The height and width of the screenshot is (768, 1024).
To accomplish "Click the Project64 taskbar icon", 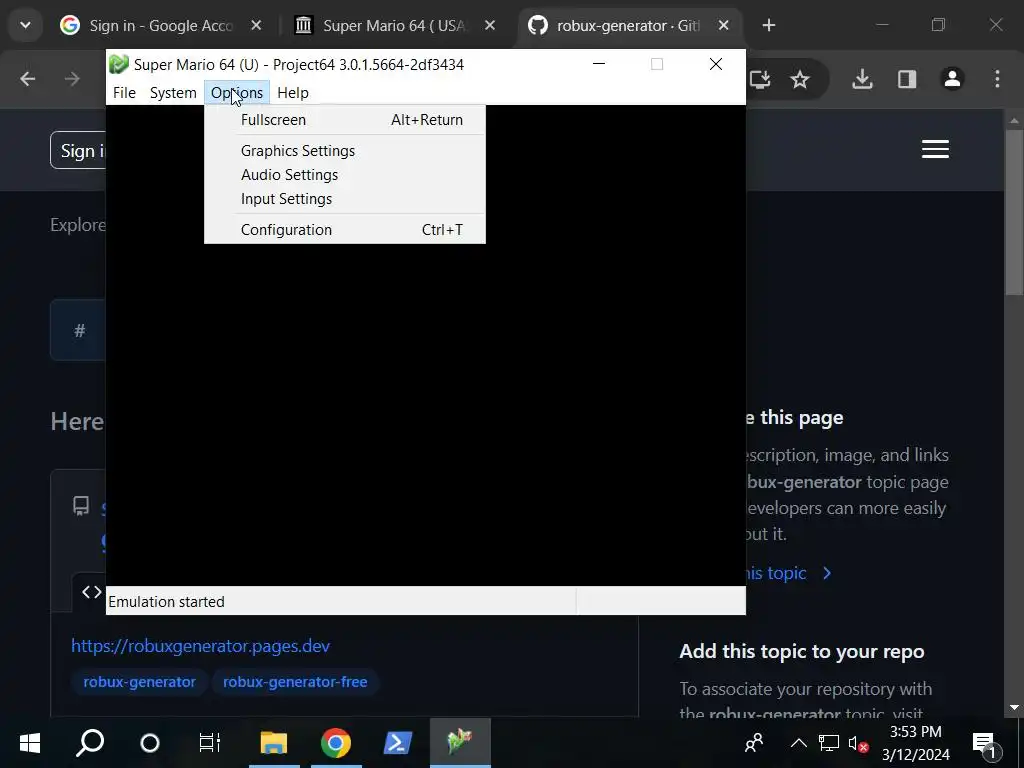I will 460,743.
